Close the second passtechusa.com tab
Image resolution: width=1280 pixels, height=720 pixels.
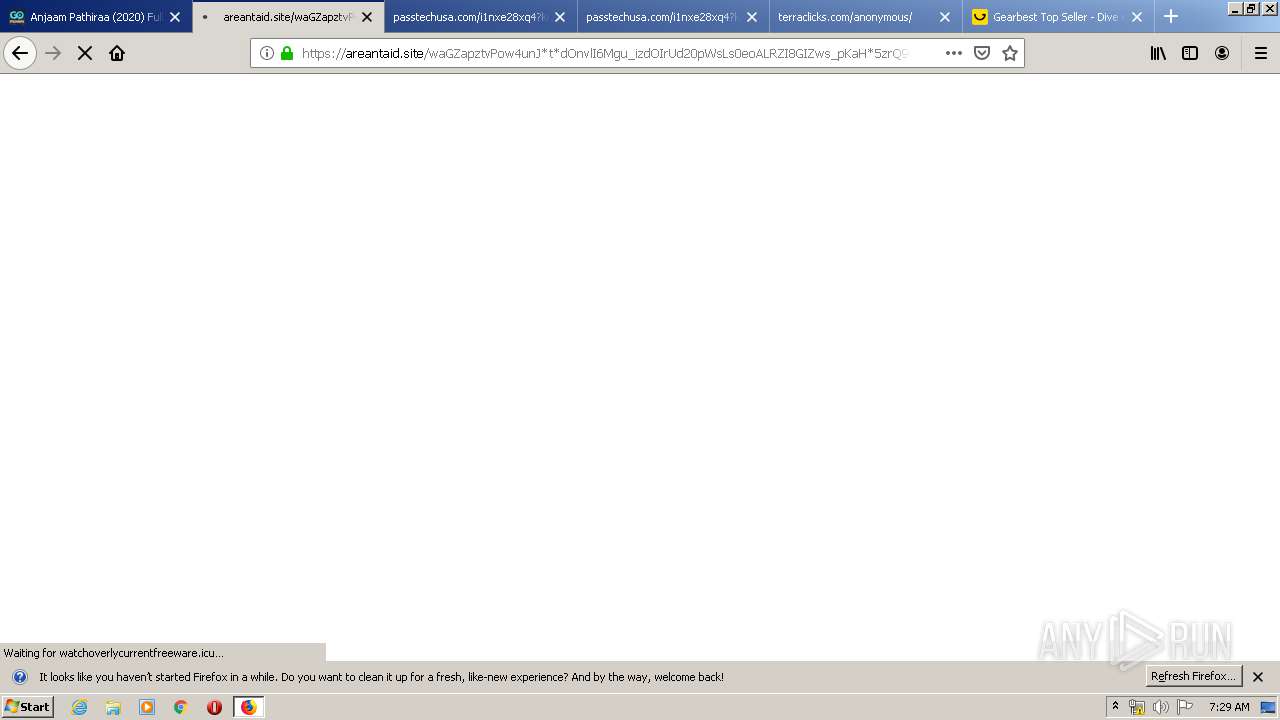[752, 17]
